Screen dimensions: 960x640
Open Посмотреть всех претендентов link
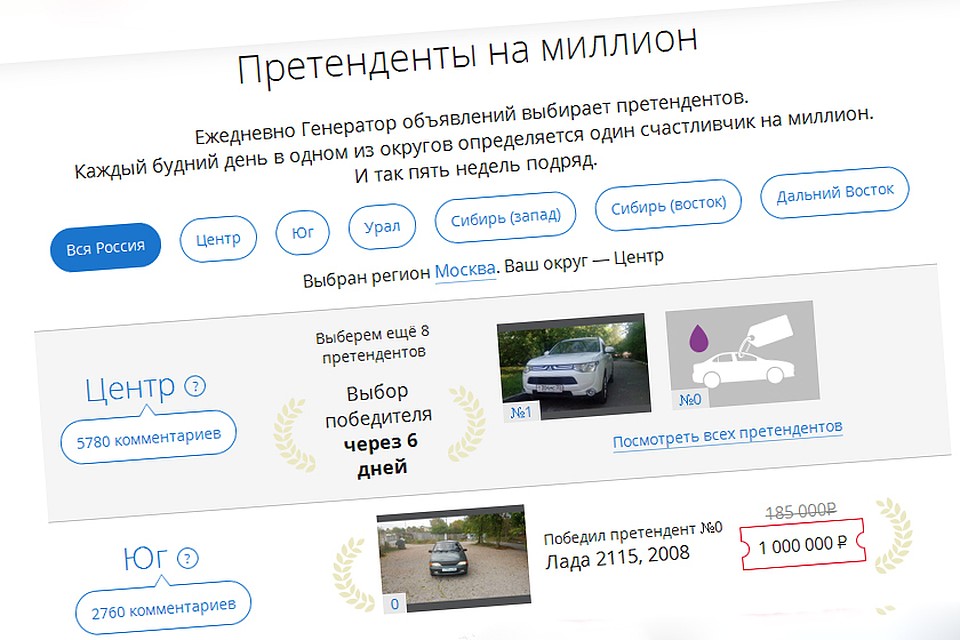728,434
